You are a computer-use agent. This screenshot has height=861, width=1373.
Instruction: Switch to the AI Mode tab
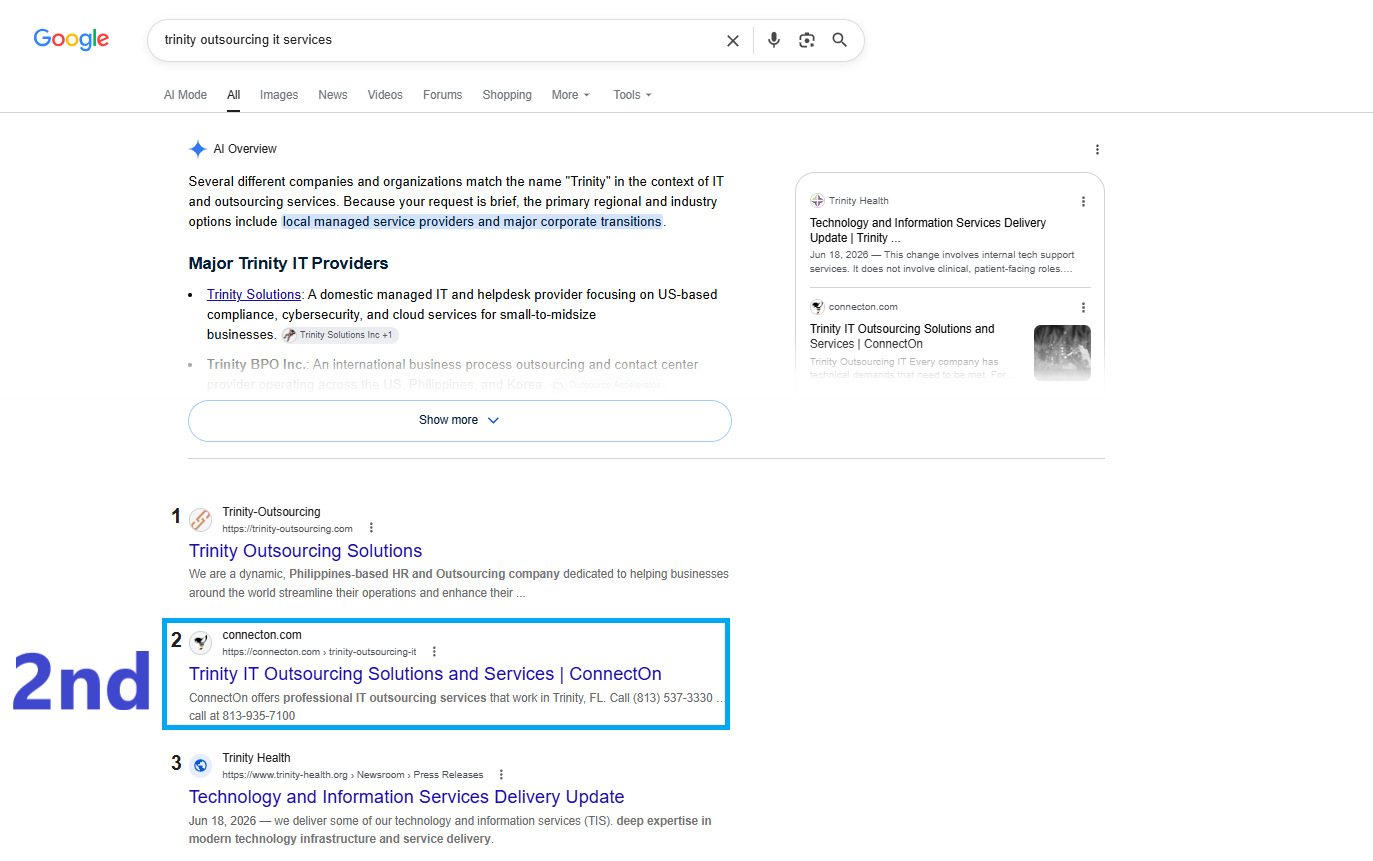[x=185, y=95]
